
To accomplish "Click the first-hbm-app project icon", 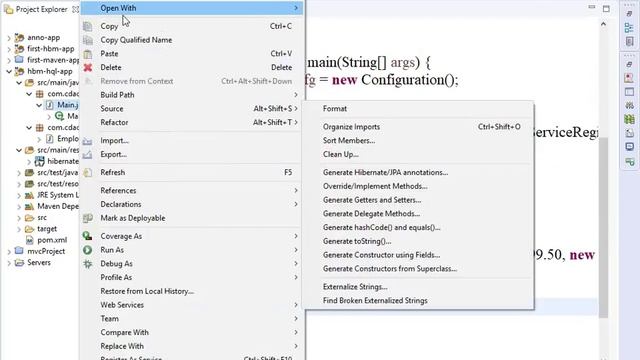I will pos(19,49).
